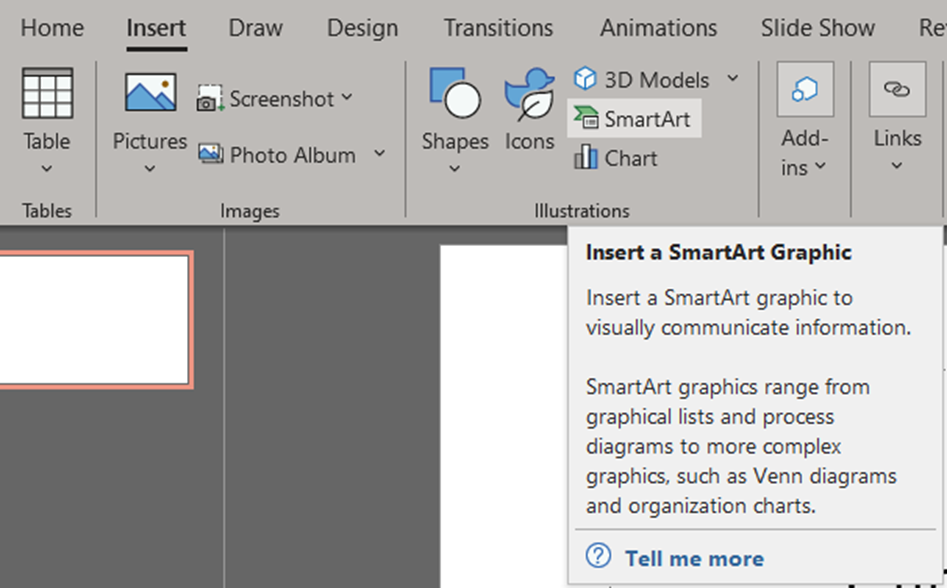Click the Insert a SmartArt Graphic heading

719,252
